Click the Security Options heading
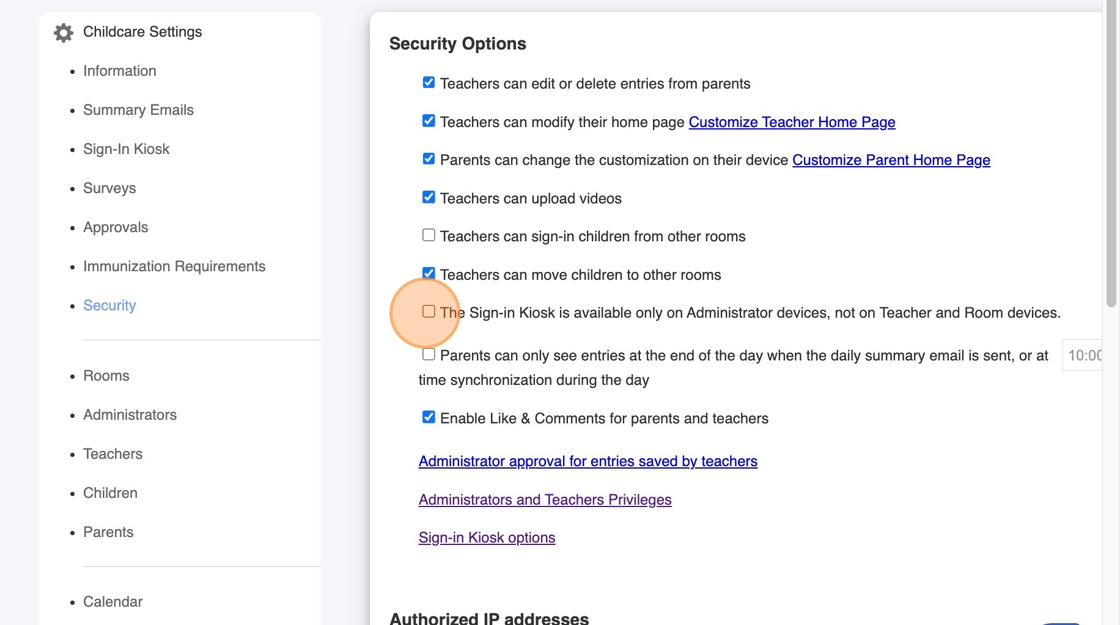Screen dimensions: 1120x625 (457, 44)
